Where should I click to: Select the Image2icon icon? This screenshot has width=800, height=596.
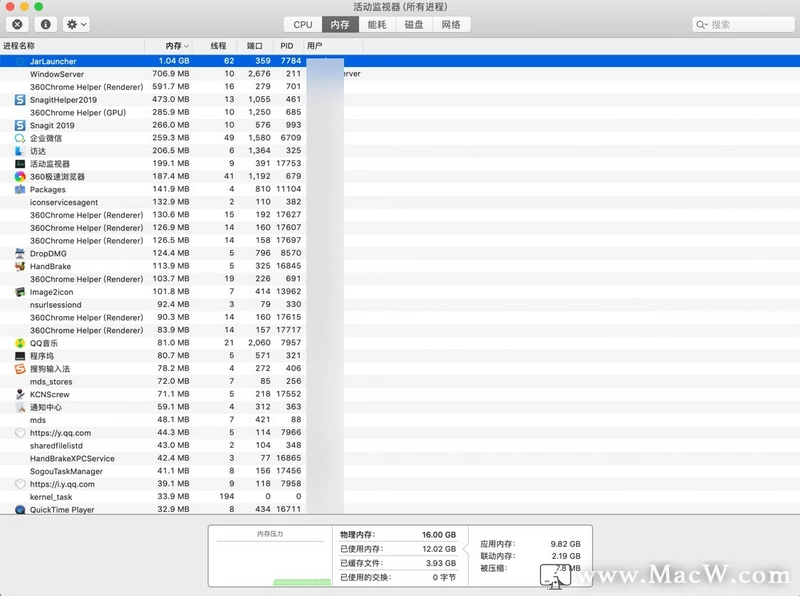pyautogui.click(x=20, y=292)
